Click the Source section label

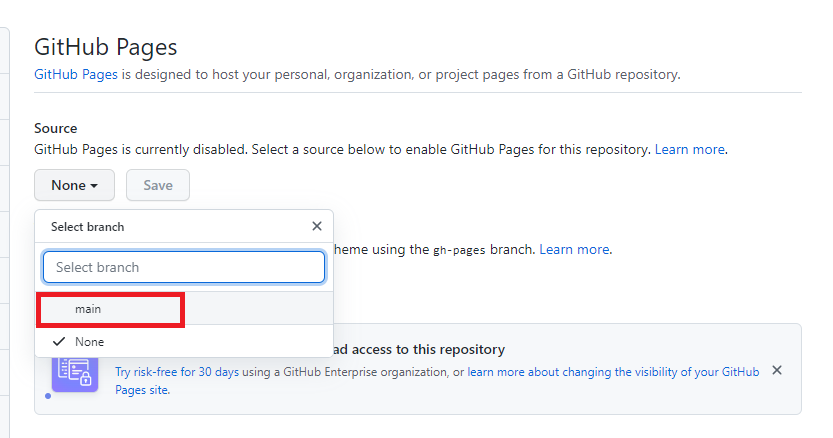pos(56,128)
